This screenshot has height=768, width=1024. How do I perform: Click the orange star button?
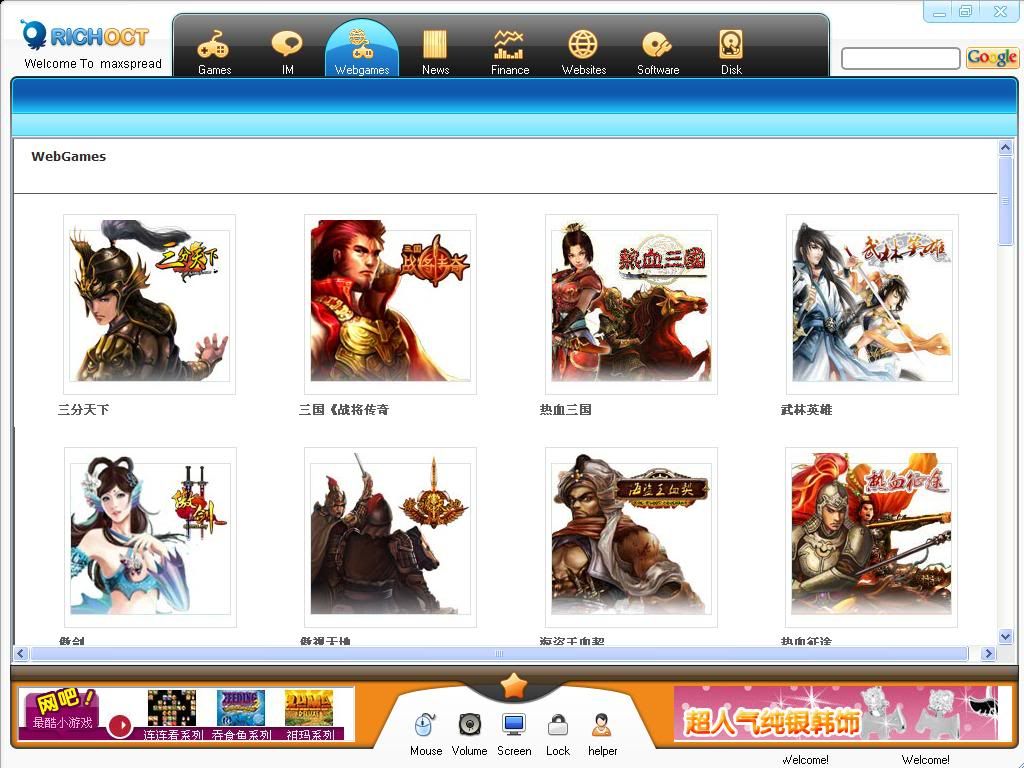[x=514, y=686]
